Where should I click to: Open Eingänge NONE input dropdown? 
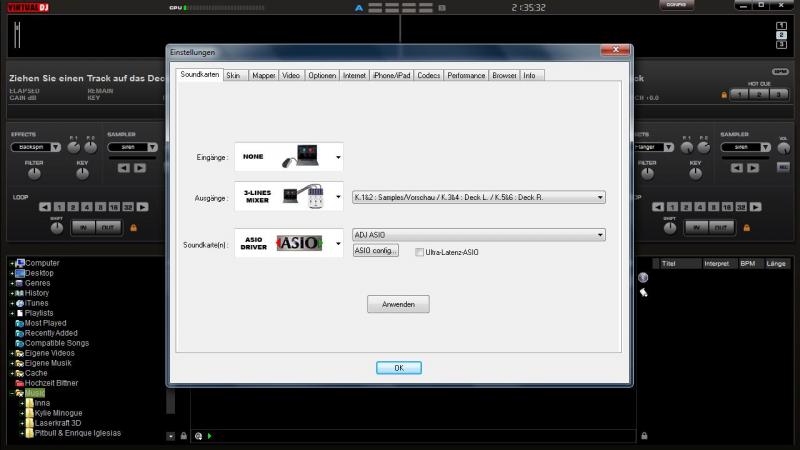(x=289, y=157)
